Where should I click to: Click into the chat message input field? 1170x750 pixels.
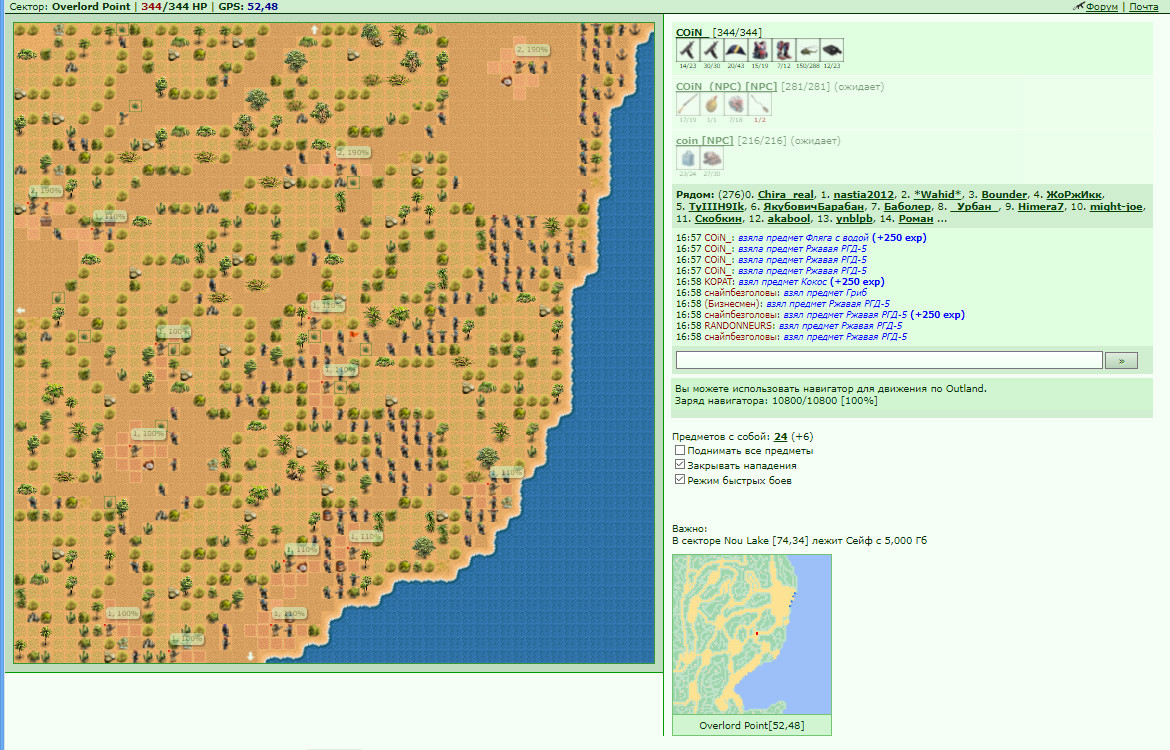click(889, 360)
